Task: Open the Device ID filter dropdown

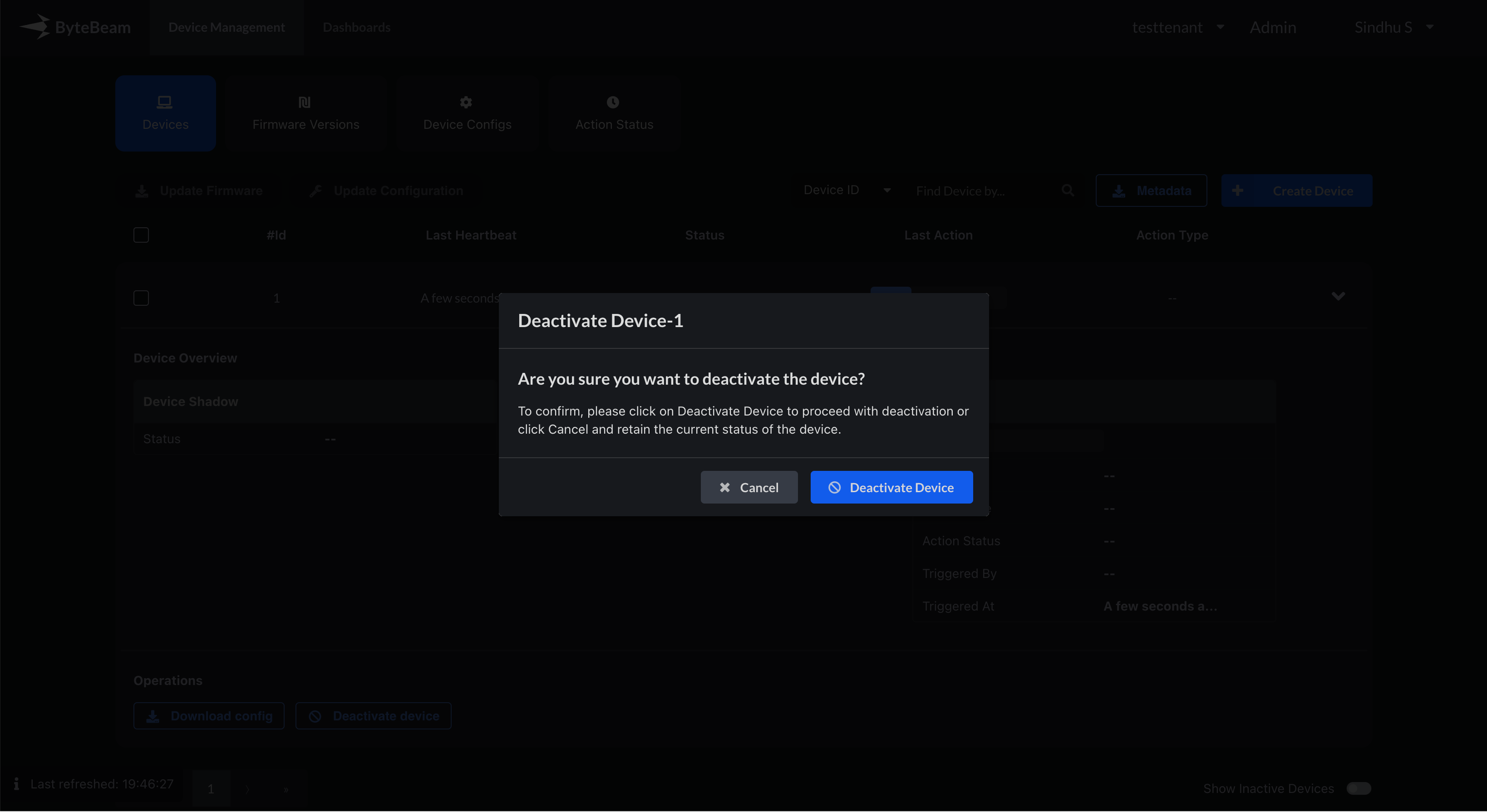Action: click(846, 191)
